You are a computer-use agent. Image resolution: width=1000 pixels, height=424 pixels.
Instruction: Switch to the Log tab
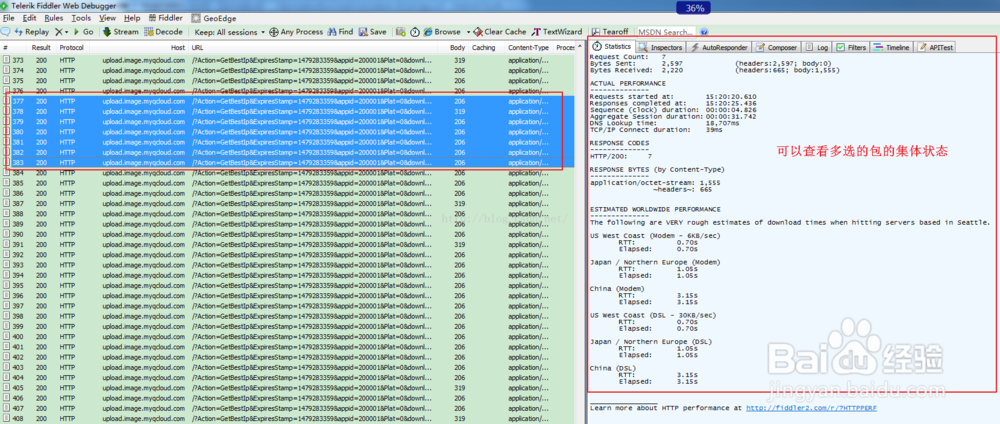tap(818, 47)
